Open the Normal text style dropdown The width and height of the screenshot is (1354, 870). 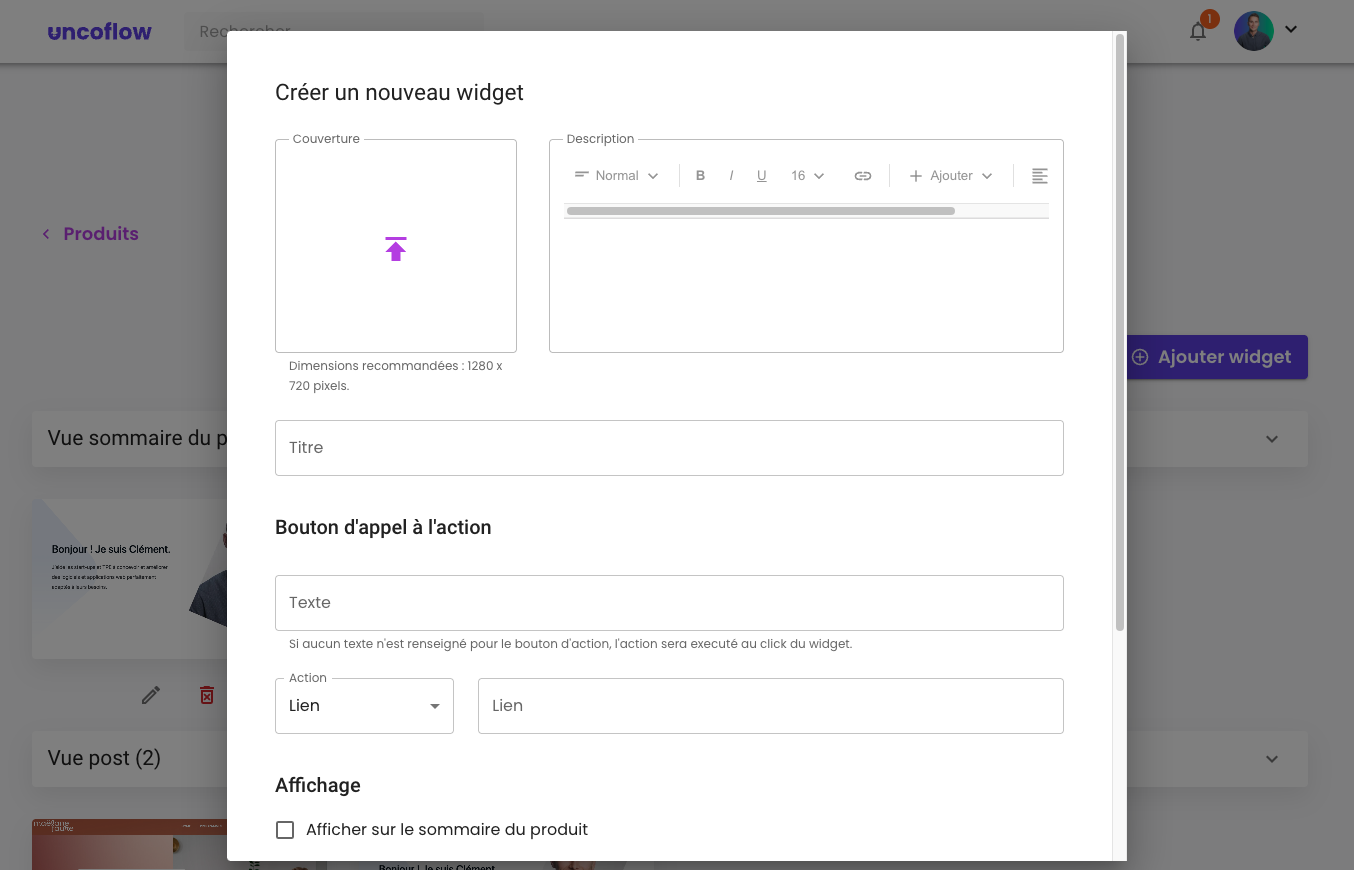[617, 176]
